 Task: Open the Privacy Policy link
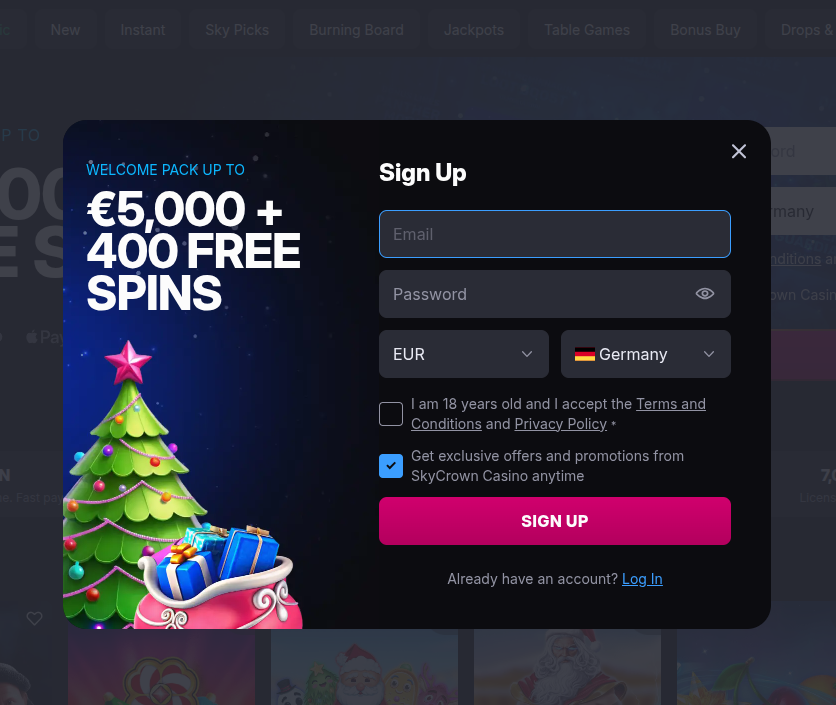560,424
